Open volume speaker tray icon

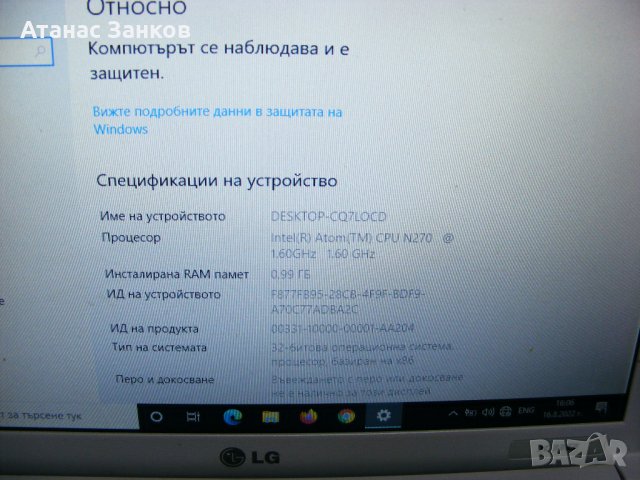click(x=488, y=412)
